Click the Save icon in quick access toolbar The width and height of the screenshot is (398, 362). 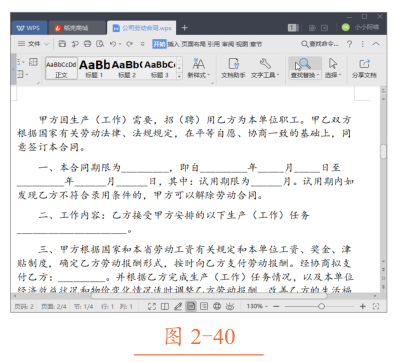coord(62,44)
